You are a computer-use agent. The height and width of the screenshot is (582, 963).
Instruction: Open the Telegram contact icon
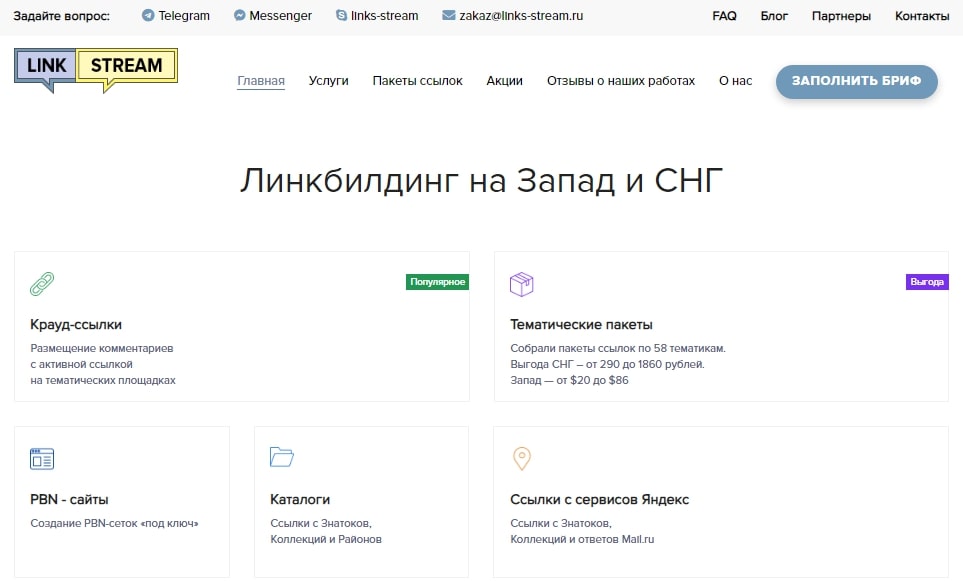click(x=148, y=15)
